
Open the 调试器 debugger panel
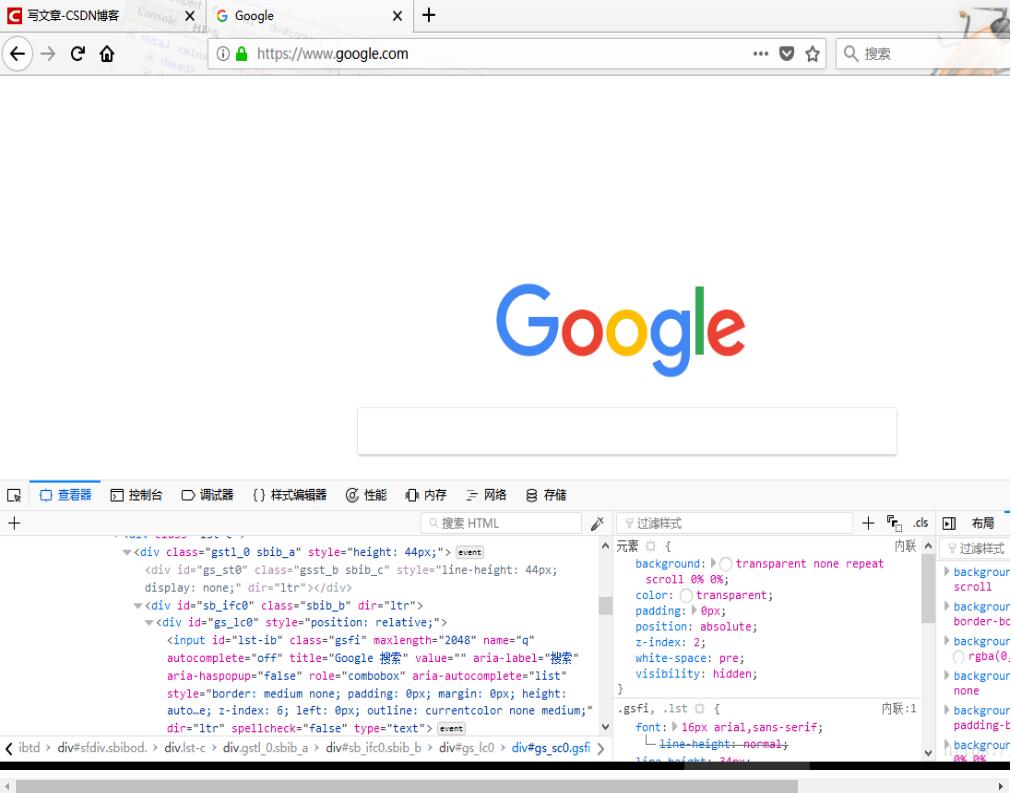click(207, 495)
